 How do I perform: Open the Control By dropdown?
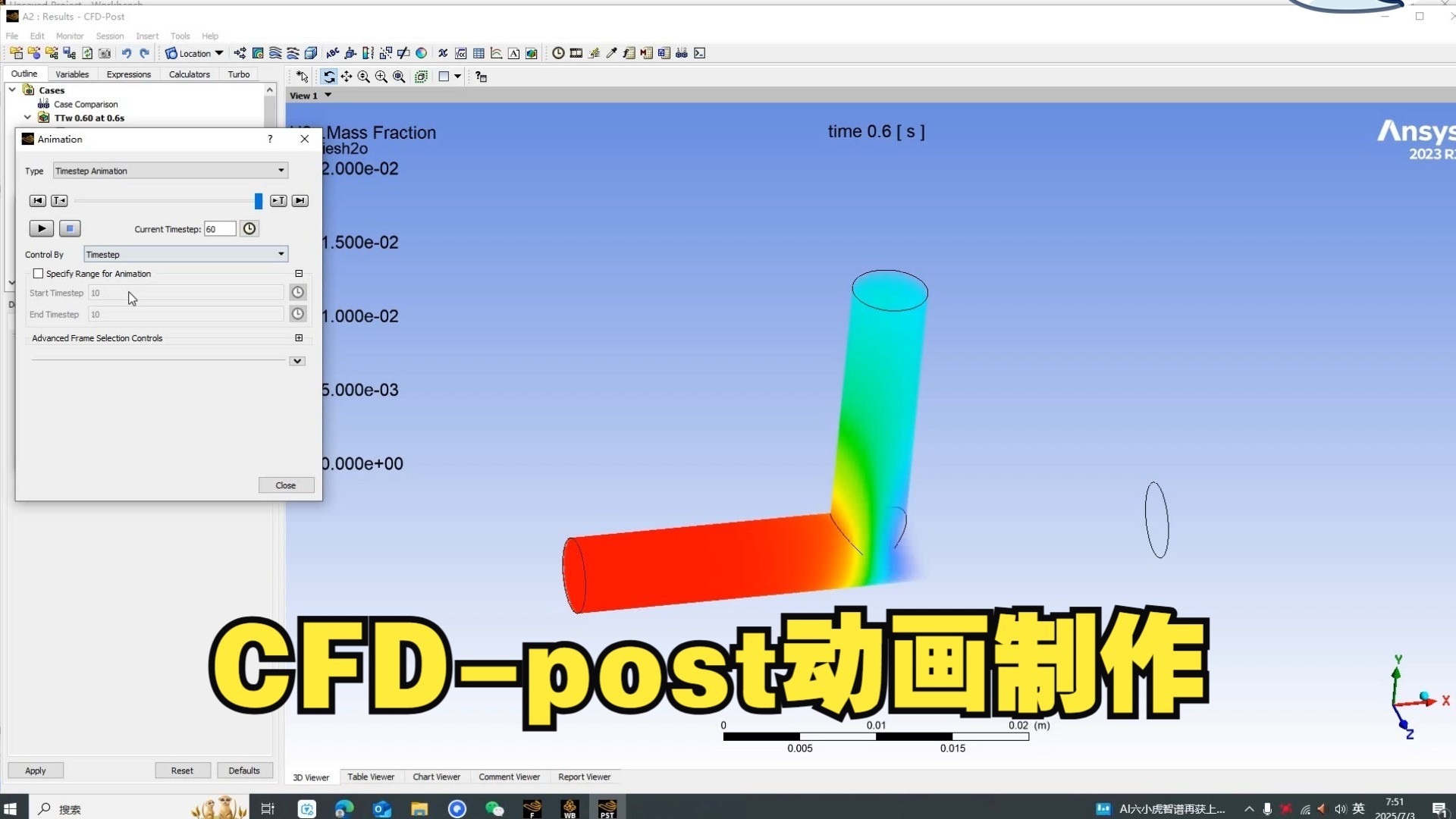[x=186, y=255]
